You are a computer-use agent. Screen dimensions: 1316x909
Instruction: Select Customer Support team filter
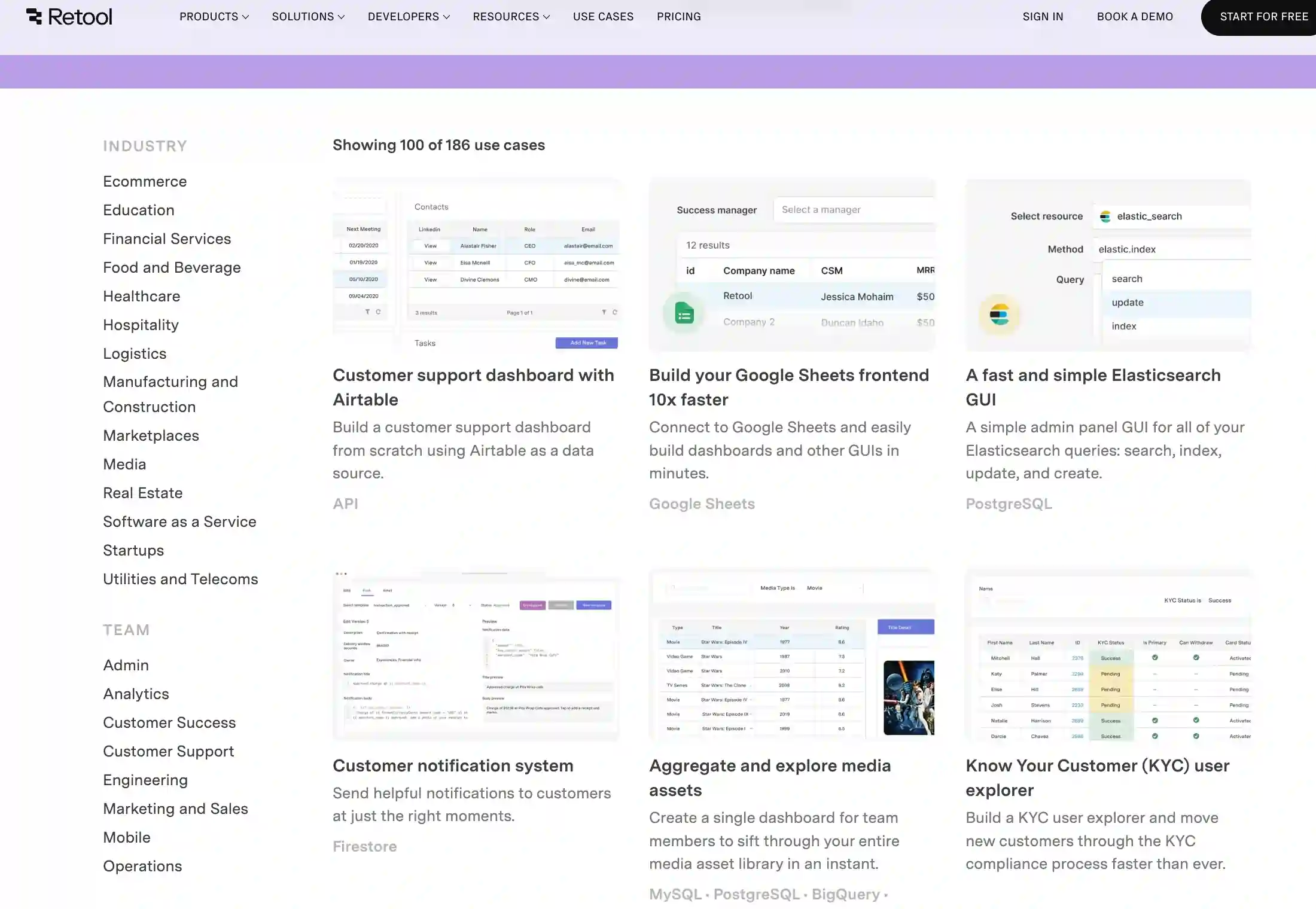click(x=169, y=751)
